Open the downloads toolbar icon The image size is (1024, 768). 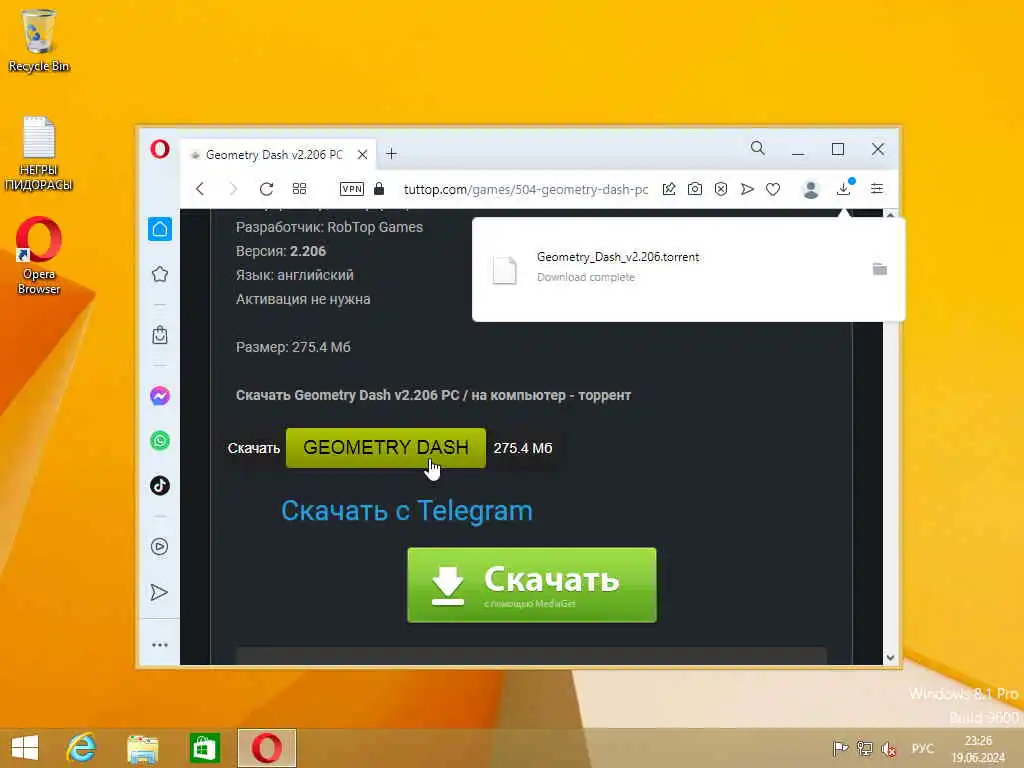(844, 188)
